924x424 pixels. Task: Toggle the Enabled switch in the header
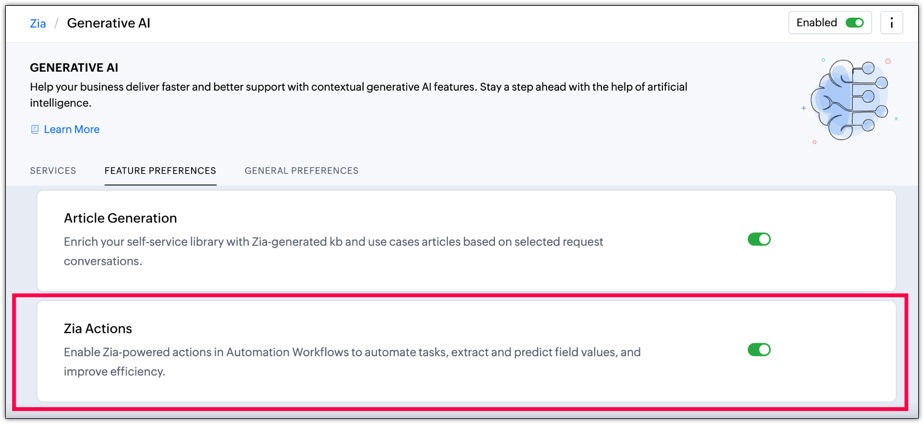(854, 23)
